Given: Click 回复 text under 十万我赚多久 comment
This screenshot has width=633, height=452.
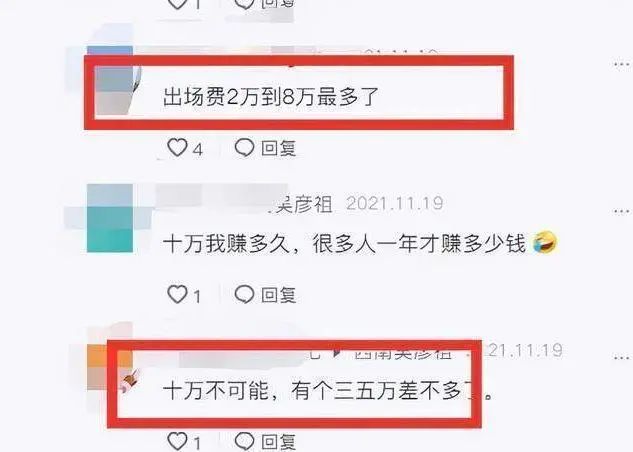Looking at the screenshot, I should click(279, 295).
